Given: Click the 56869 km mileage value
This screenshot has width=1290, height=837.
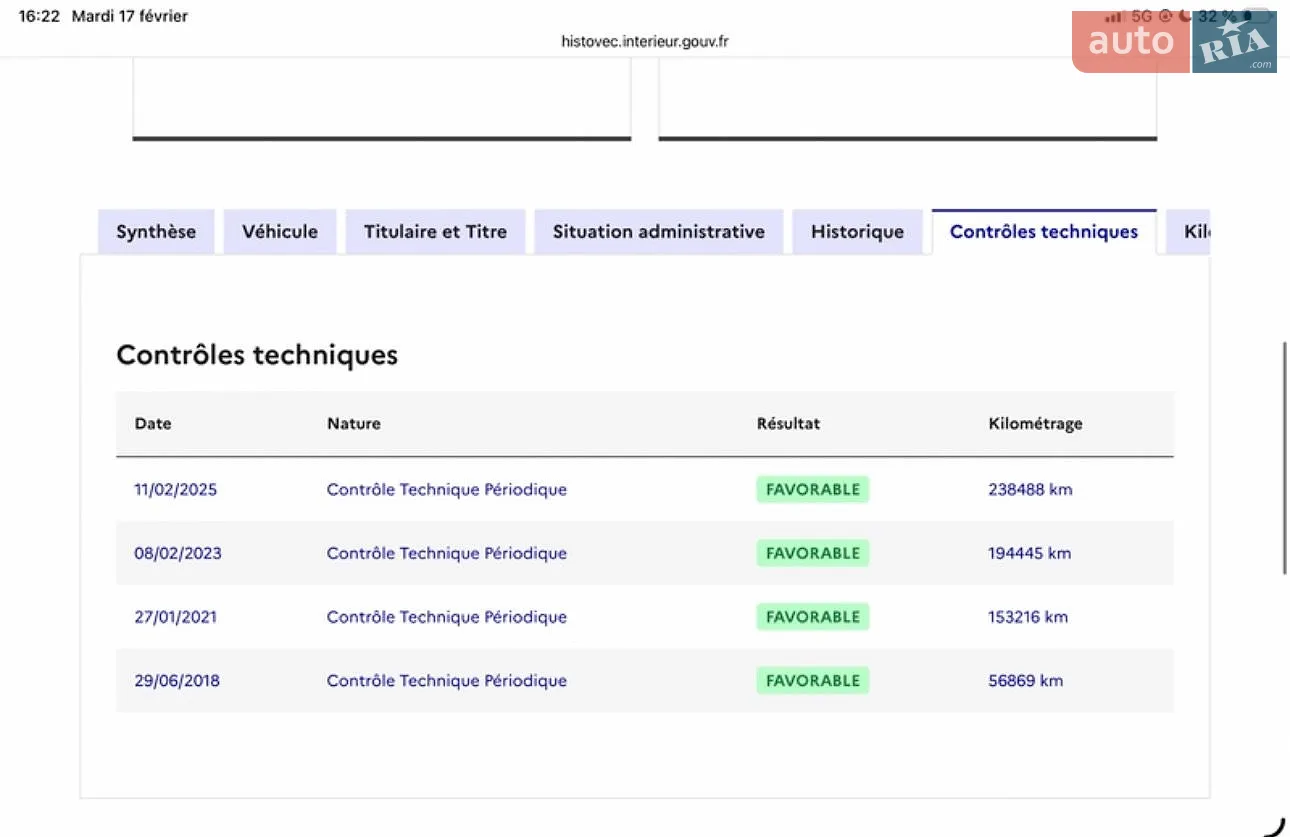Looking at the screenshot, I should coord(1025,681).
